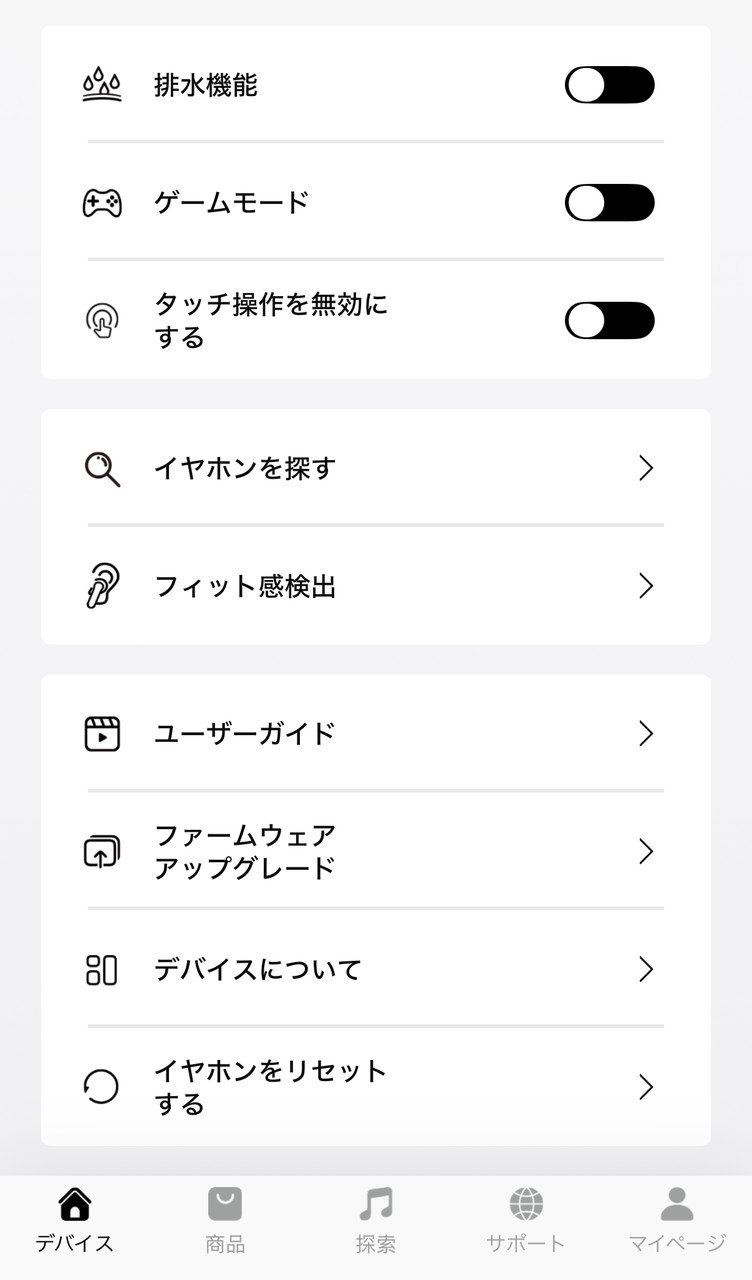Enable the ゲームモード switch
Viewport: 752px width, 1280px height.
[609, 203]
